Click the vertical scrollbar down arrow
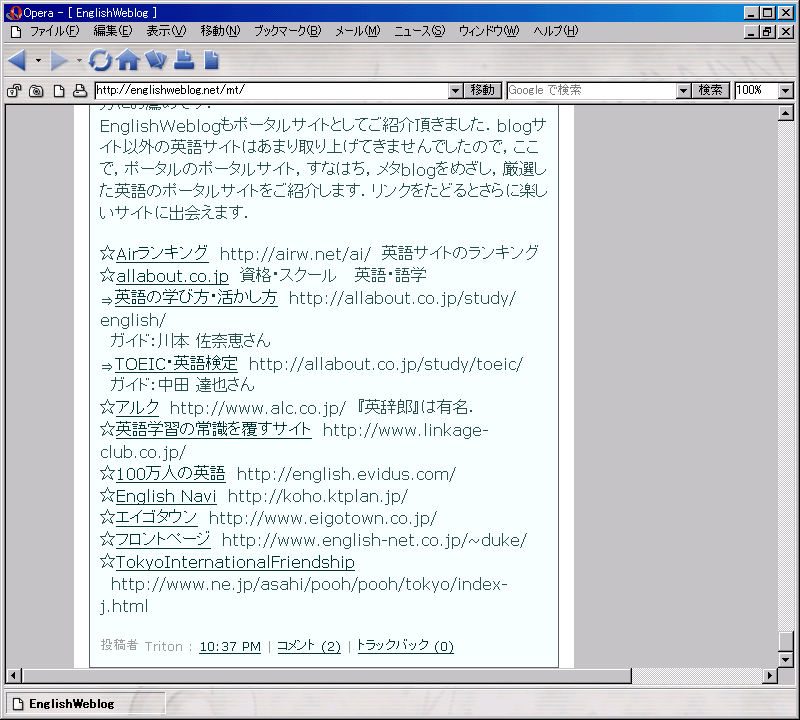Image resolution: width=800 pixels, height=720 pixels. tap(786, 660)
